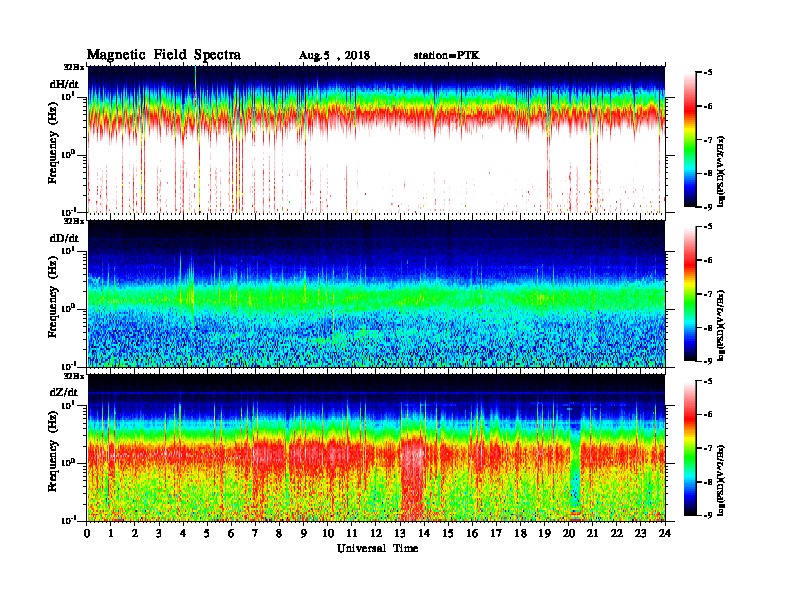Select the dZ/dt panel label
792x612 pixels.
click(x=64, y=392)
